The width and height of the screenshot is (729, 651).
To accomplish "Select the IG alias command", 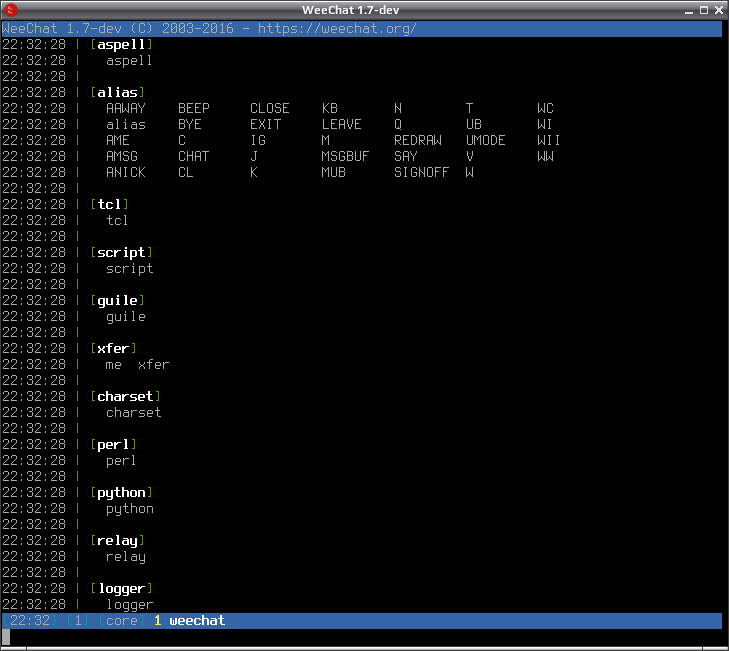I will pos(258,140).
